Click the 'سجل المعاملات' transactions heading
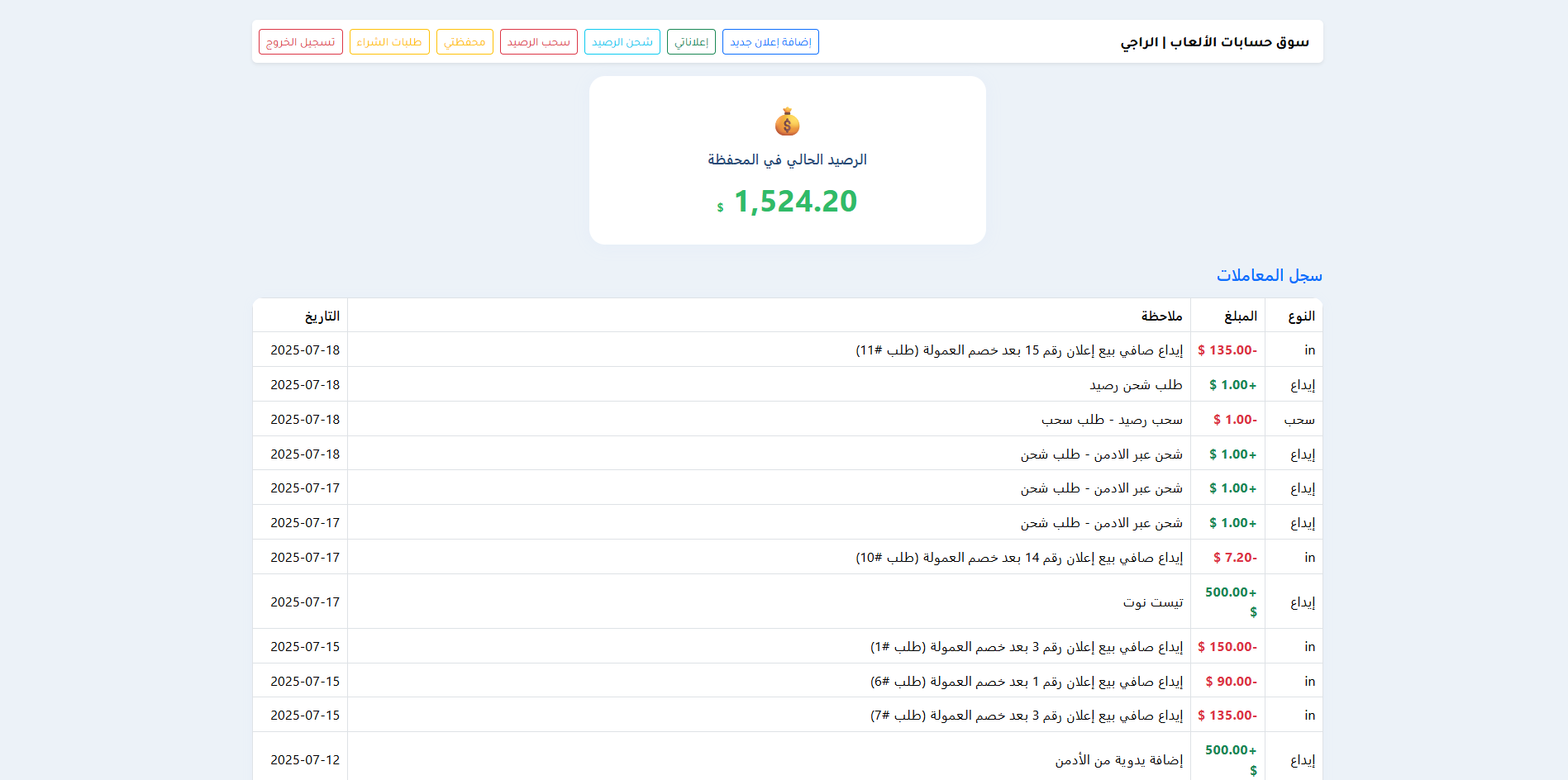Image resolution: width=1568 pixels, height=780 pixels. point(1269,275)
